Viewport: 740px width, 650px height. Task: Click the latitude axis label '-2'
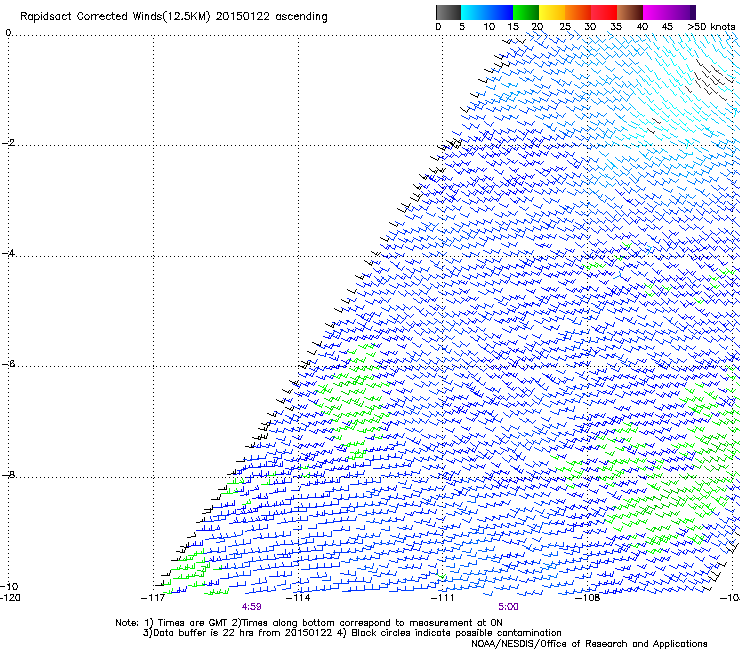(8, 143)
